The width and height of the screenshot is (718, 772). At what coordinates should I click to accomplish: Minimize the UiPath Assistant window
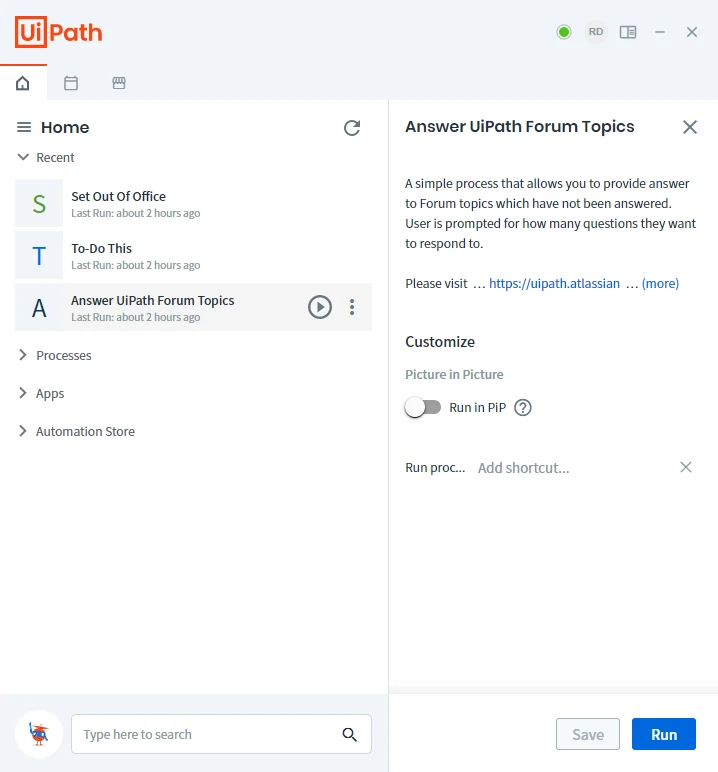coord(660,32)
